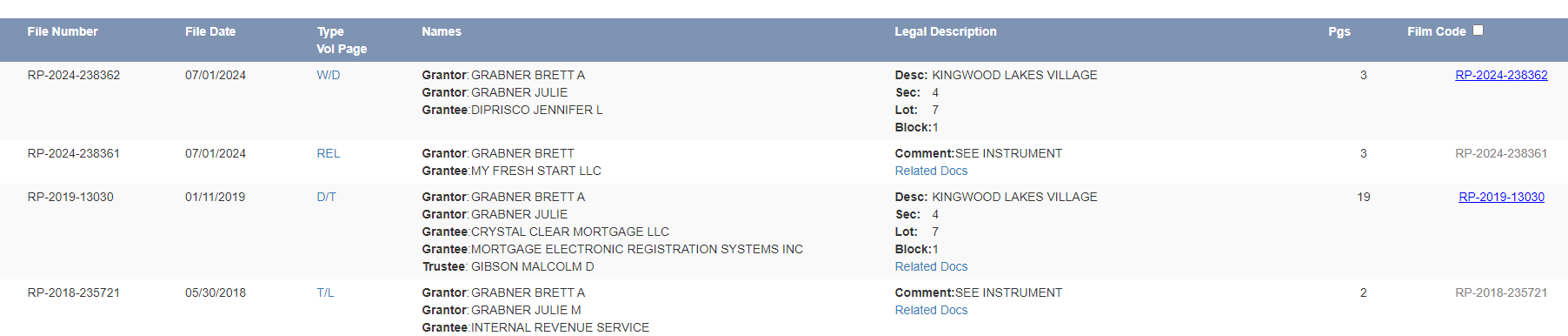Click D/T document type link
This screenshot has width=1568, height=336.
tap(326, 197)
